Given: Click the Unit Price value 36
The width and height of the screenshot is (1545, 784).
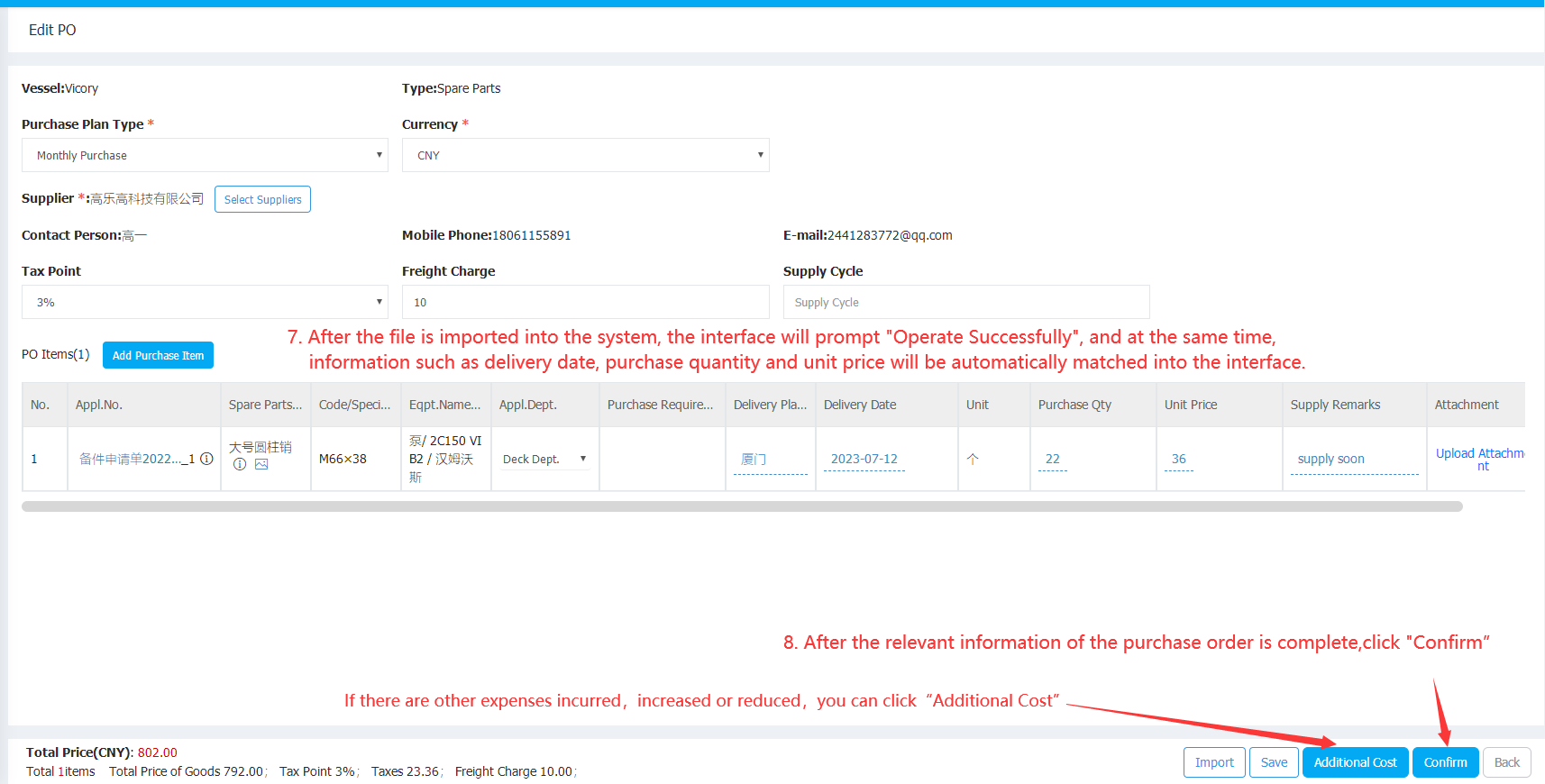Looking at the screenshot, I should [x=1179, y=459].
